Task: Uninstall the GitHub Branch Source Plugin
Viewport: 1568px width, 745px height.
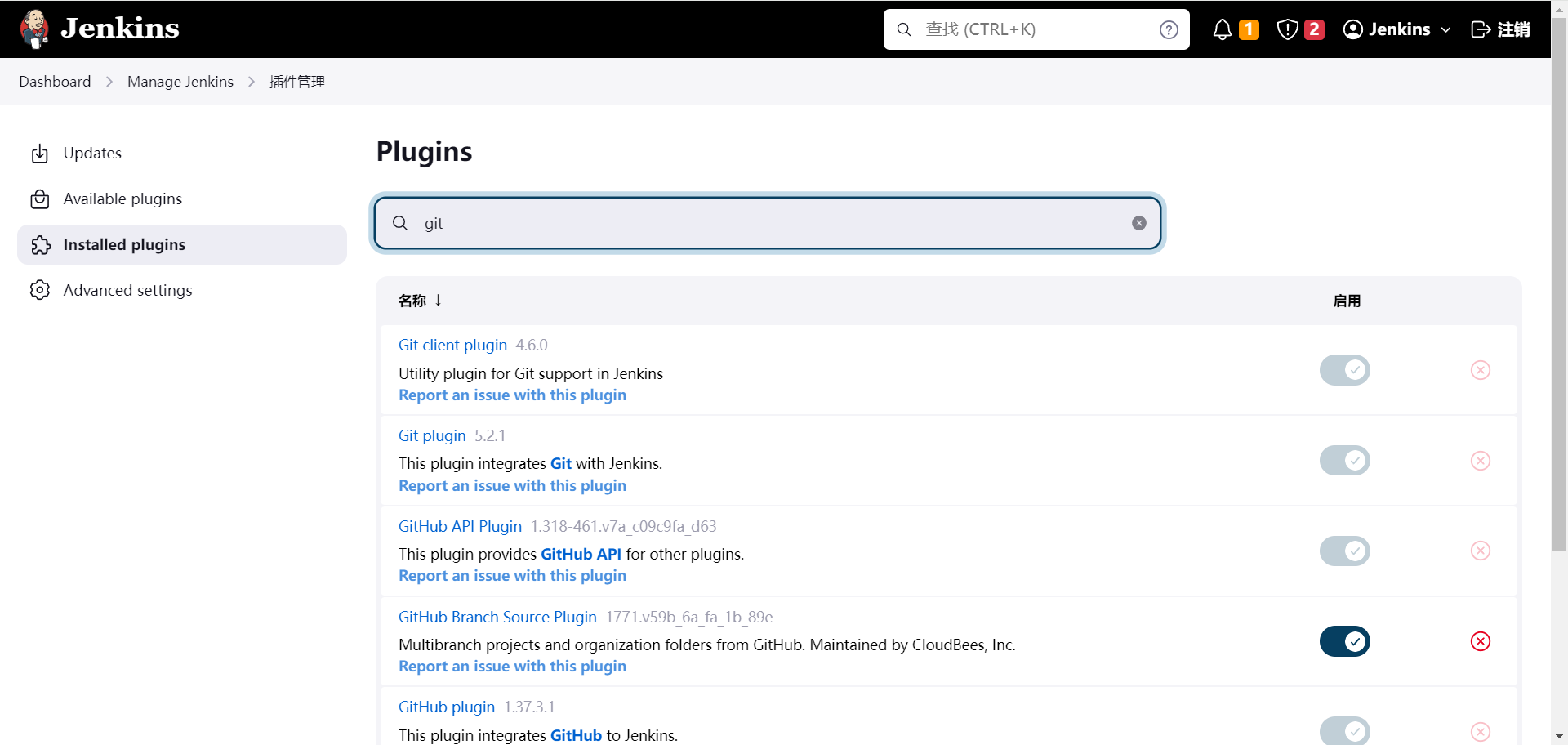Action: pyautogui.click(x=1480, y=641)
